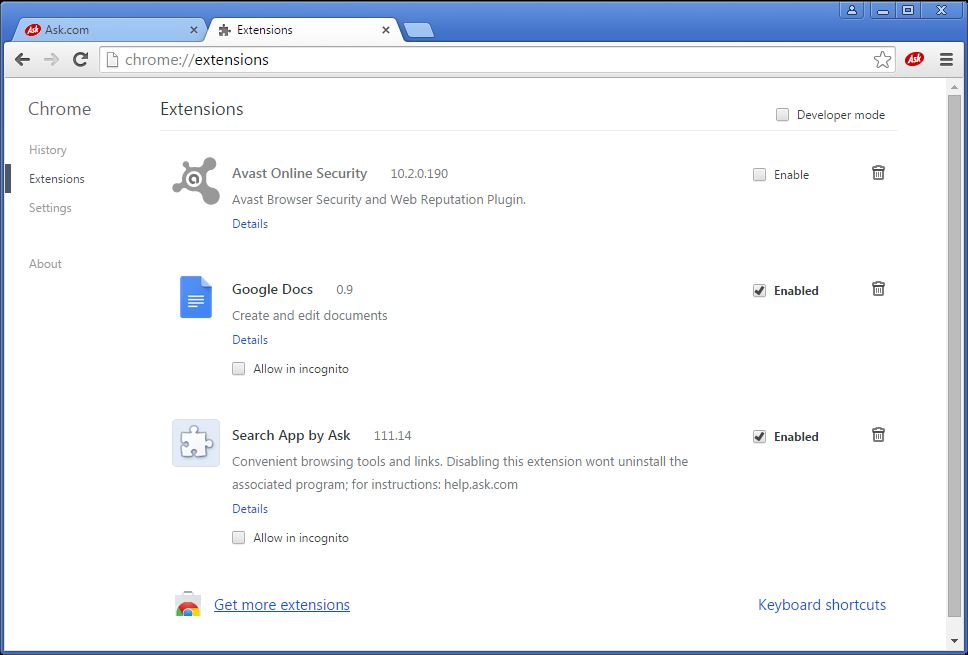Image resolution: width=968 pixels, height=655 pixels.
Task: Click the Google Docs version 0.9
Action: coord(344,290)
